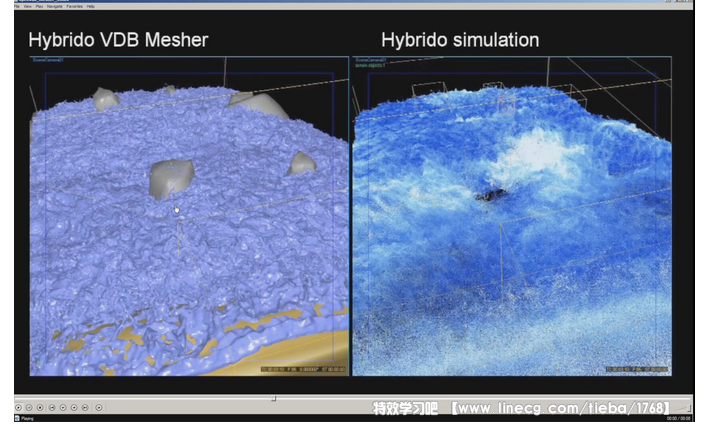Click the 'Playing' status text

click(27, 418)
